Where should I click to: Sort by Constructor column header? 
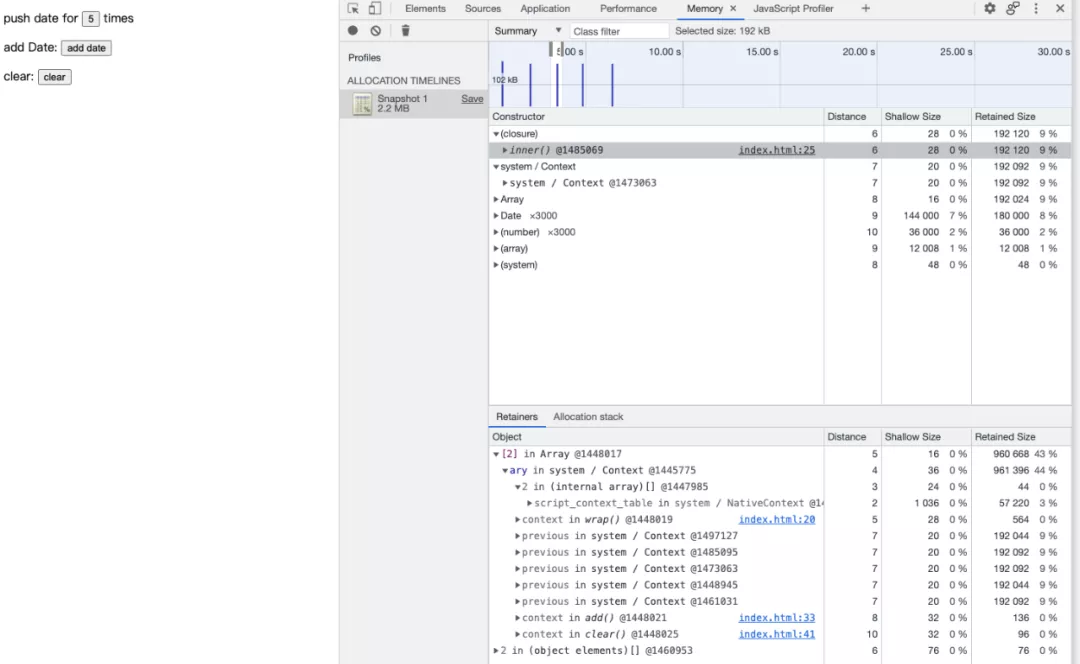tap(656, 116)
